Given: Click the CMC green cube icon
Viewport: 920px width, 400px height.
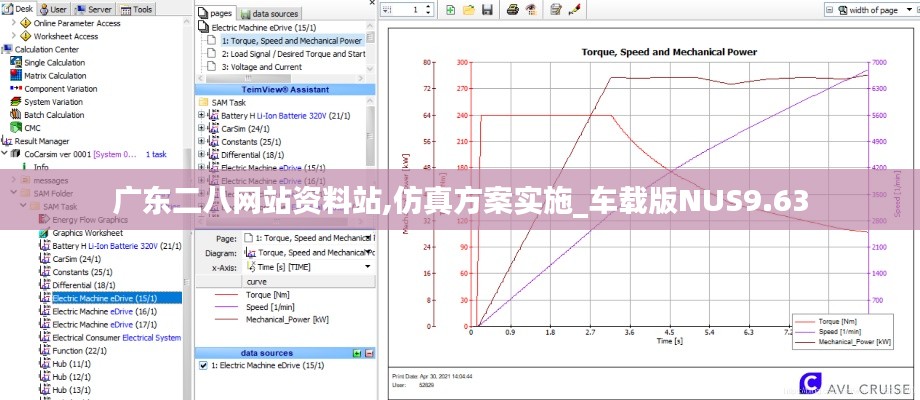Looking at the screenshot, I should click(16, 128).
